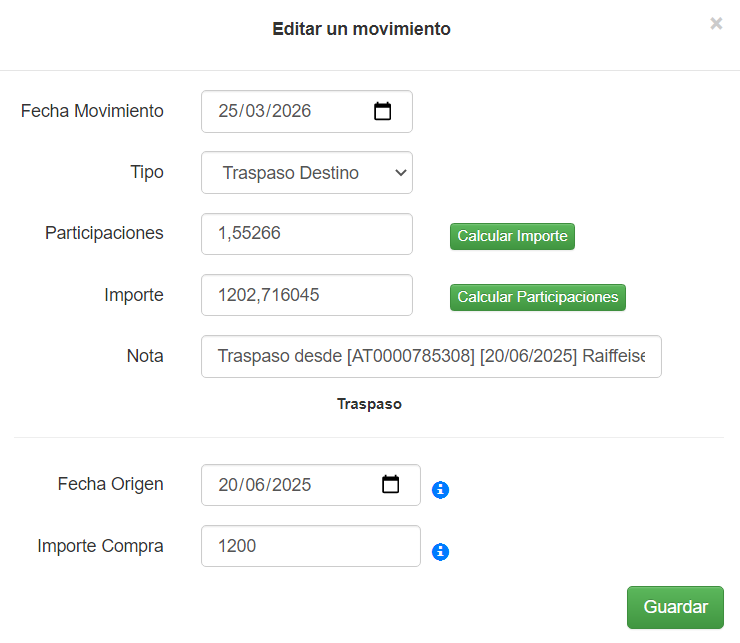
Task: Click the info icon beside Fecha Origen
Action: pyautogui.click(x=440, y=490)
